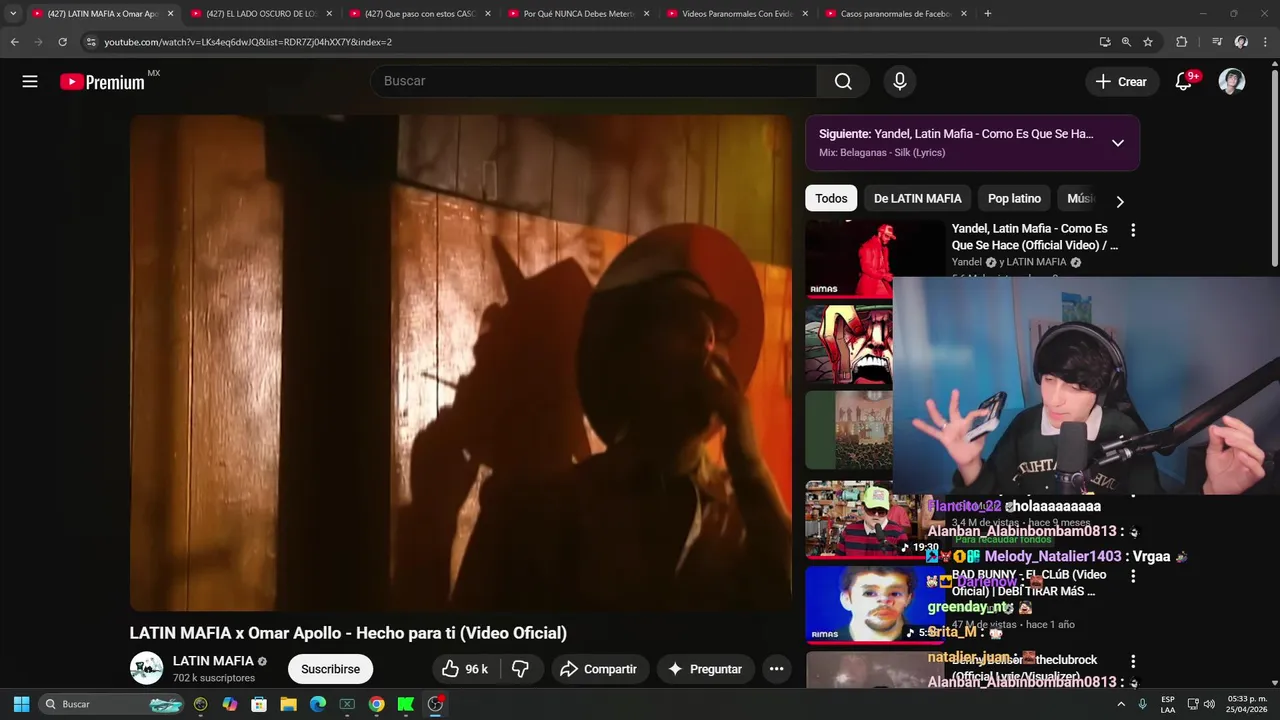Click the browser address bar URL
1280x720 pixels.
tap(248, 42)
